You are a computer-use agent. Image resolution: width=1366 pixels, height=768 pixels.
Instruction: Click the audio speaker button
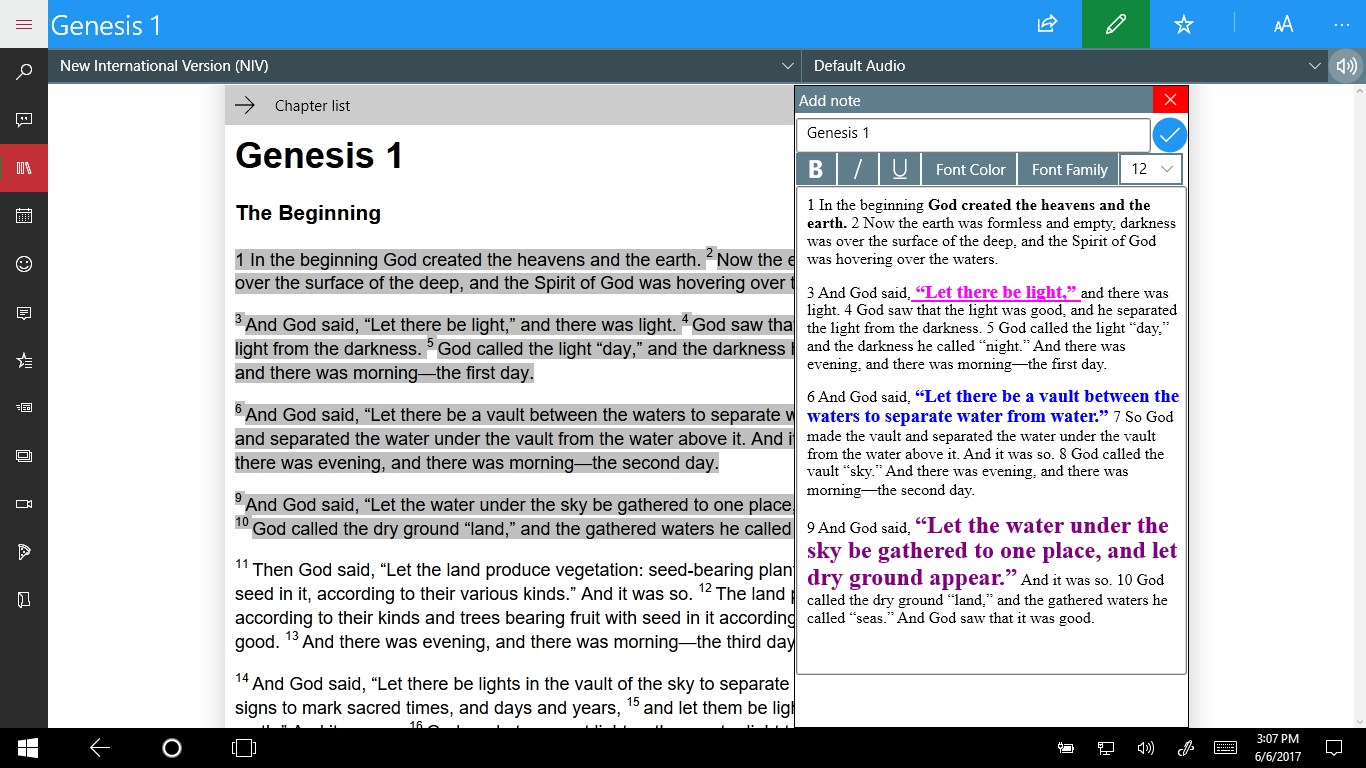tap(1346, 66)
